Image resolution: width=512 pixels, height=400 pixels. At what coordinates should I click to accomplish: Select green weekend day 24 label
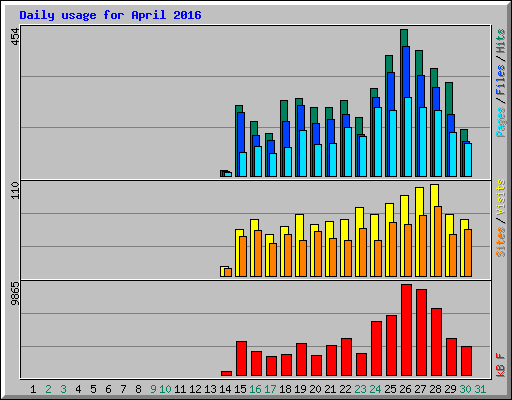tap(375, 389)
